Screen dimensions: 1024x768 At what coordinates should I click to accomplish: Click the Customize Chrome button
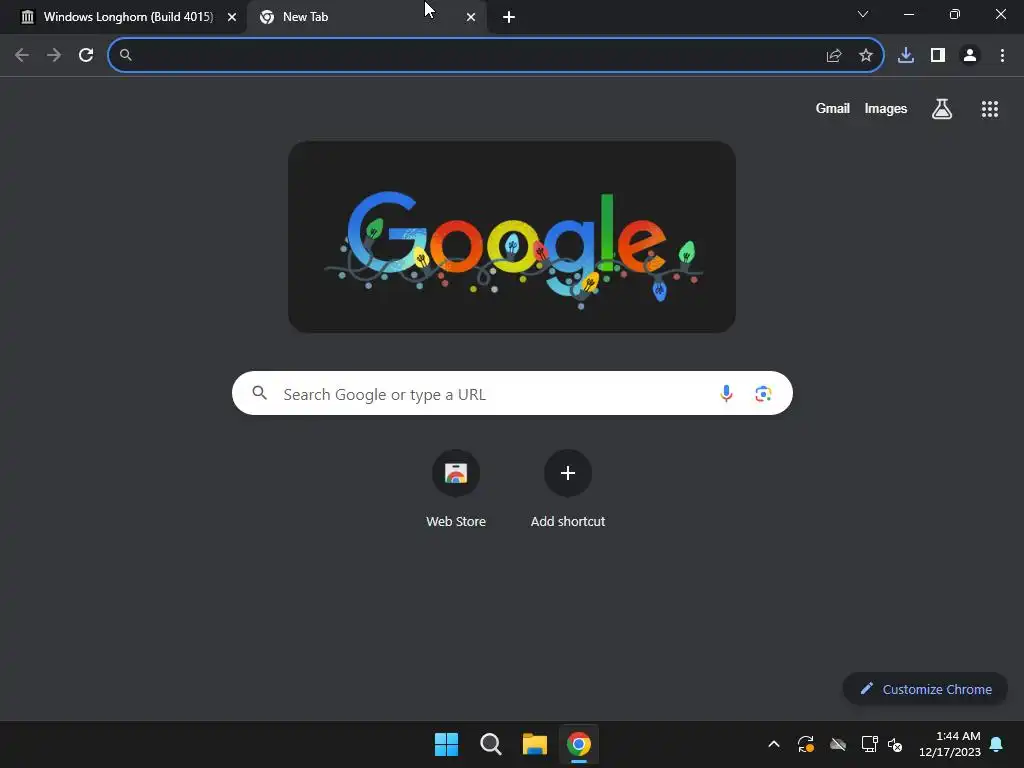925,689
